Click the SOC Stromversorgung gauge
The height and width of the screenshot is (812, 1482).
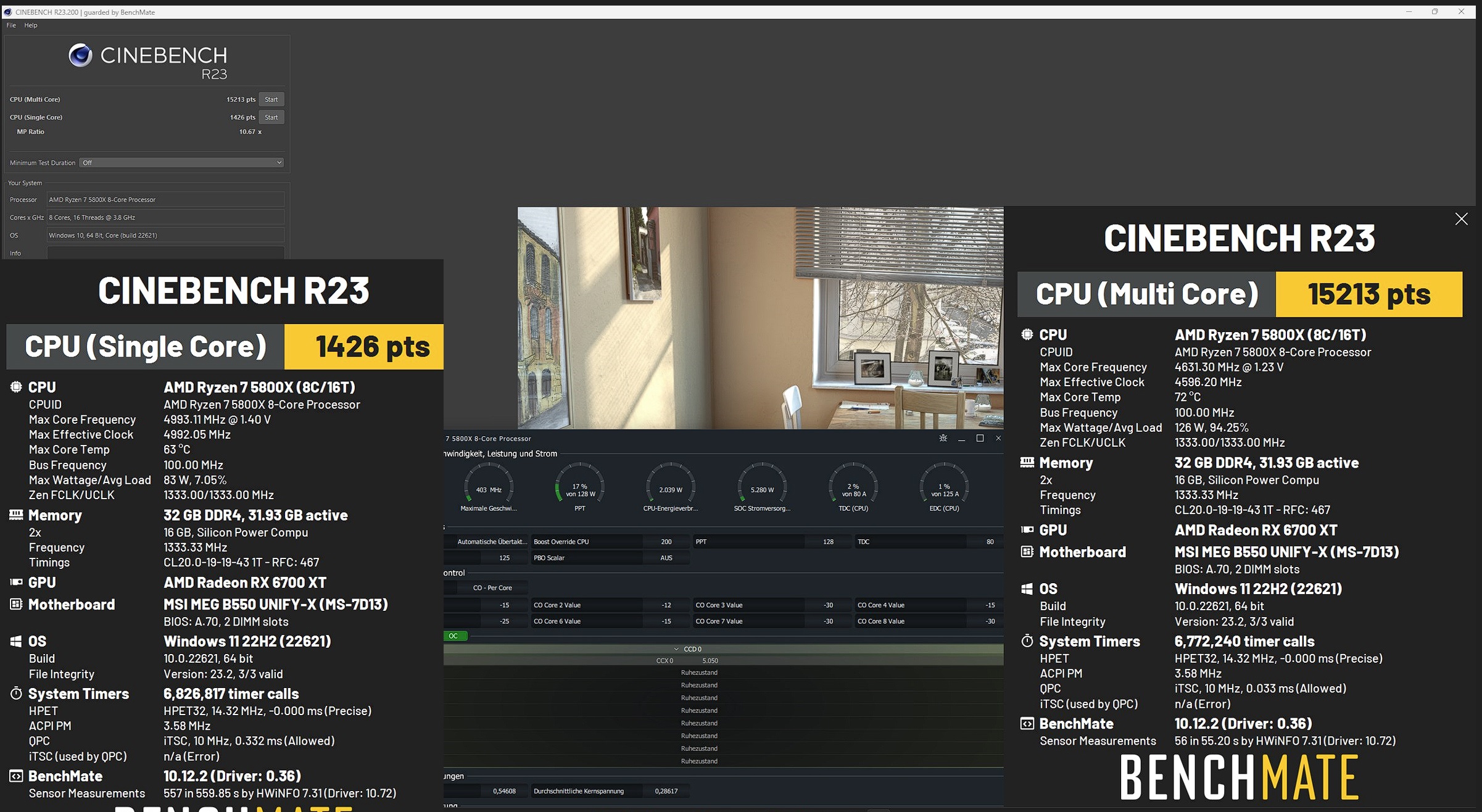[762, 487]
